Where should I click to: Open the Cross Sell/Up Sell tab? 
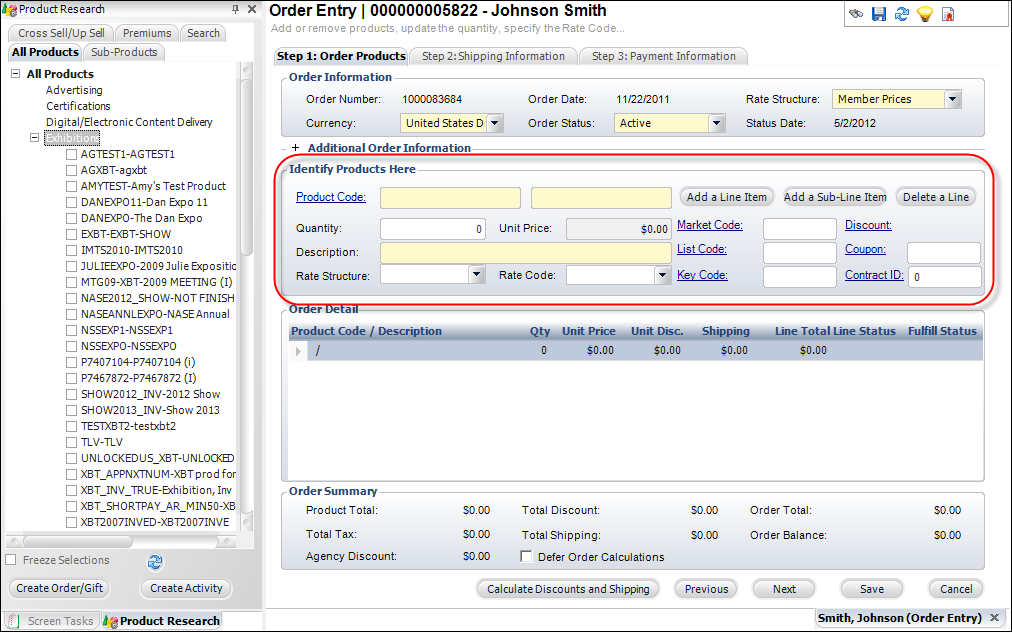[x=62, y=33]
